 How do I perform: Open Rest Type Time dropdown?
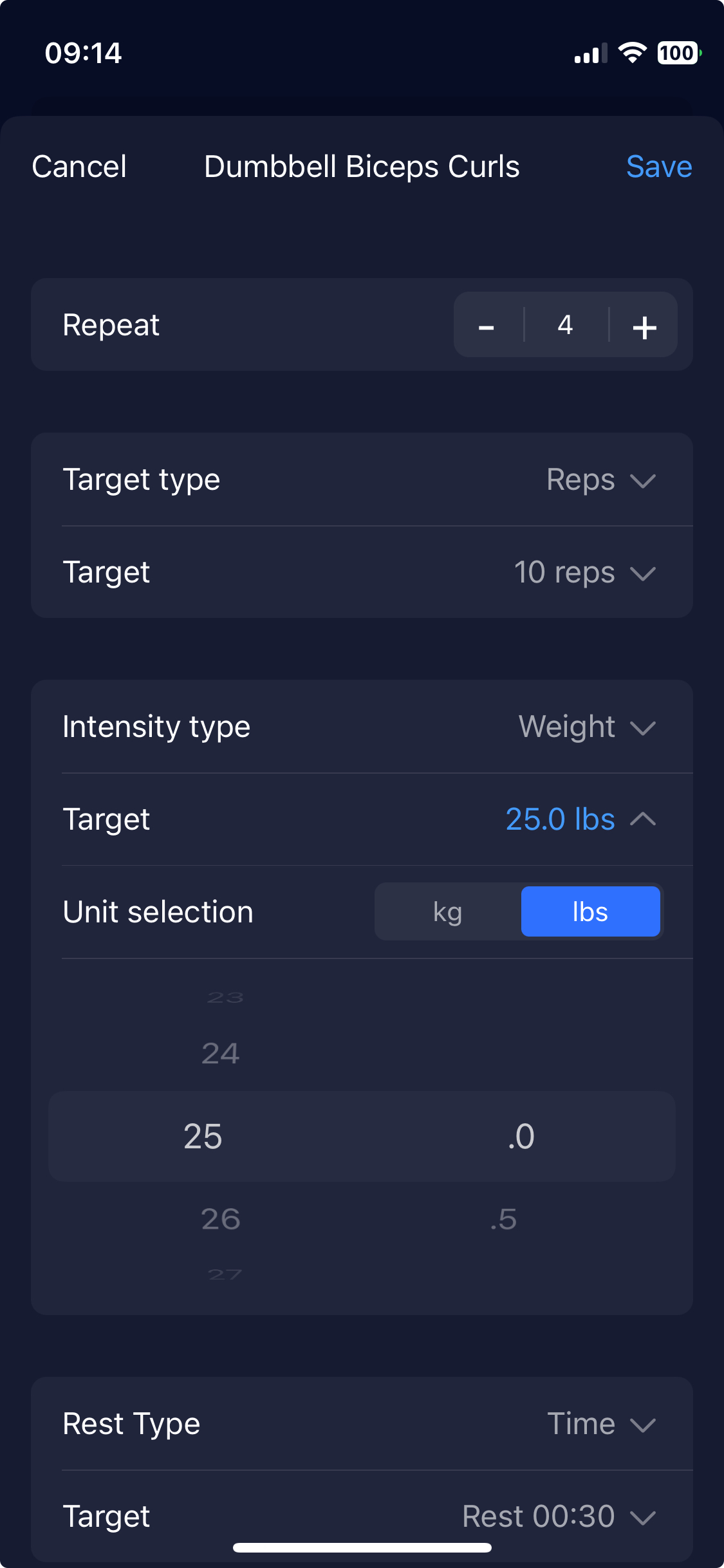pyautogui.click(x=362, y=1424)
